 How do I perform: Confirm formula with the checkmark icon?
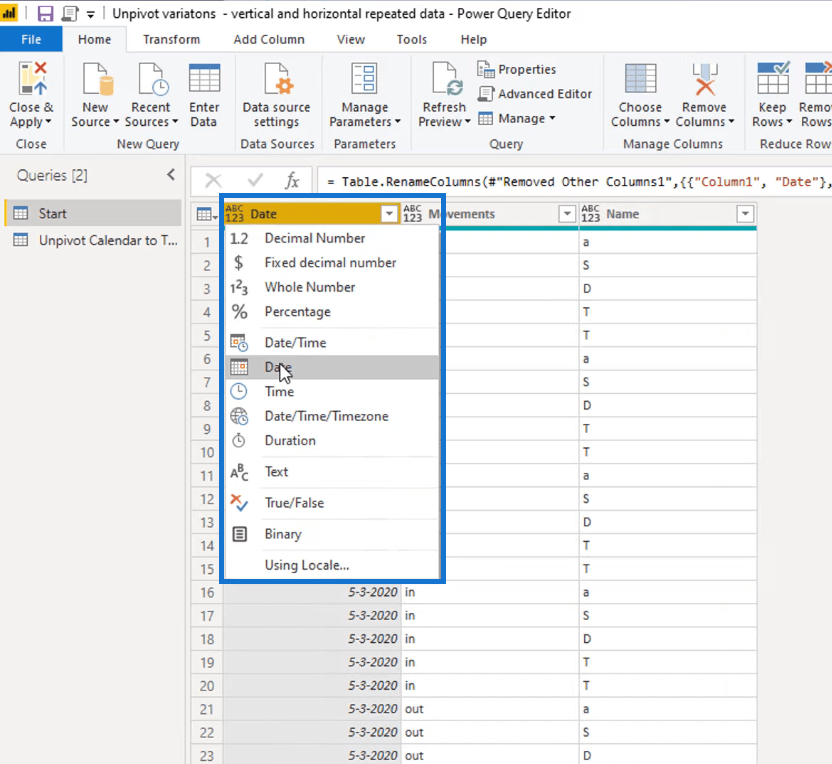(255, 181)
